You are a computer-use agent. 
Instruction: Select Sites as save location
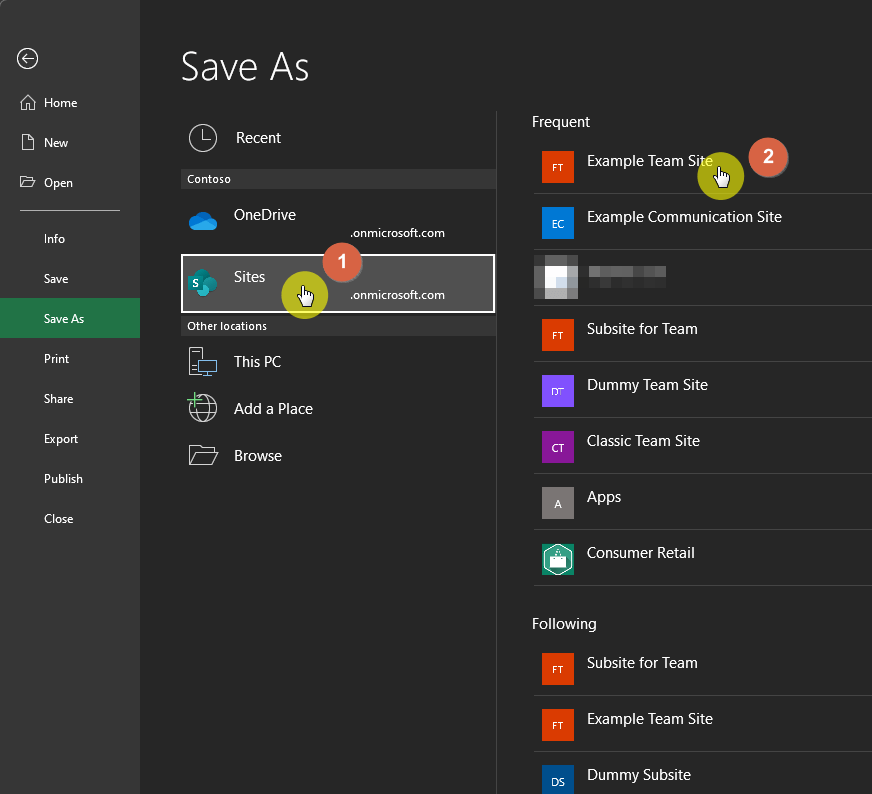pos(338,284)
